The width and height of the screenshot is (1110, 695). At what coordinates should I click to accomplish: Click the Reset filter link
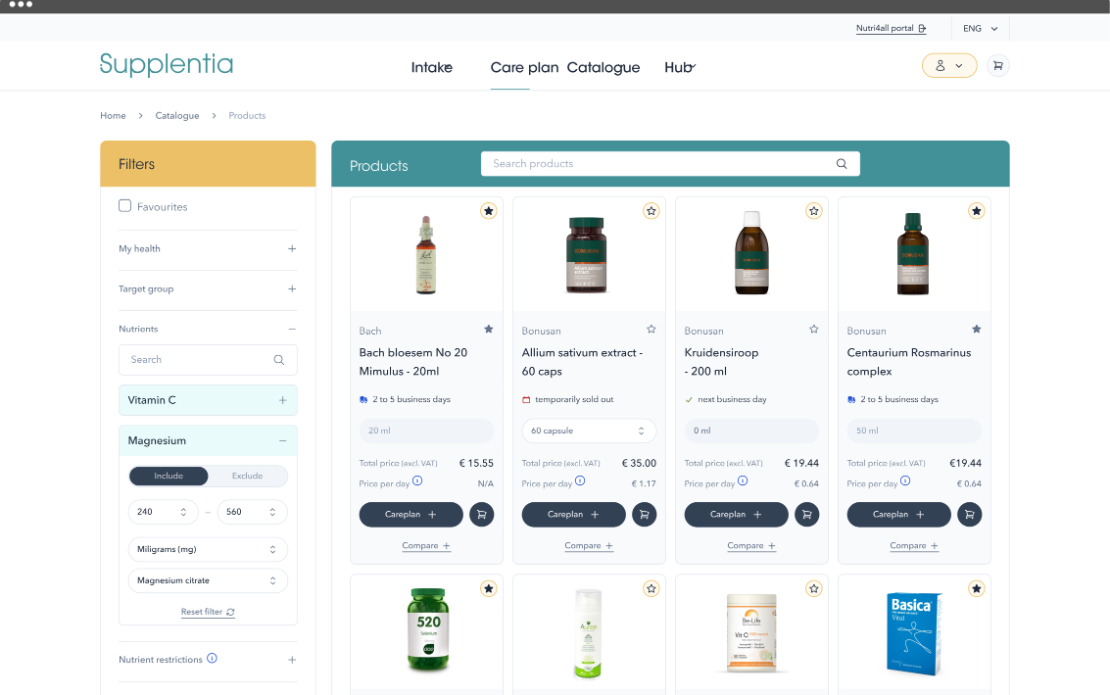[x=207, y=611]
